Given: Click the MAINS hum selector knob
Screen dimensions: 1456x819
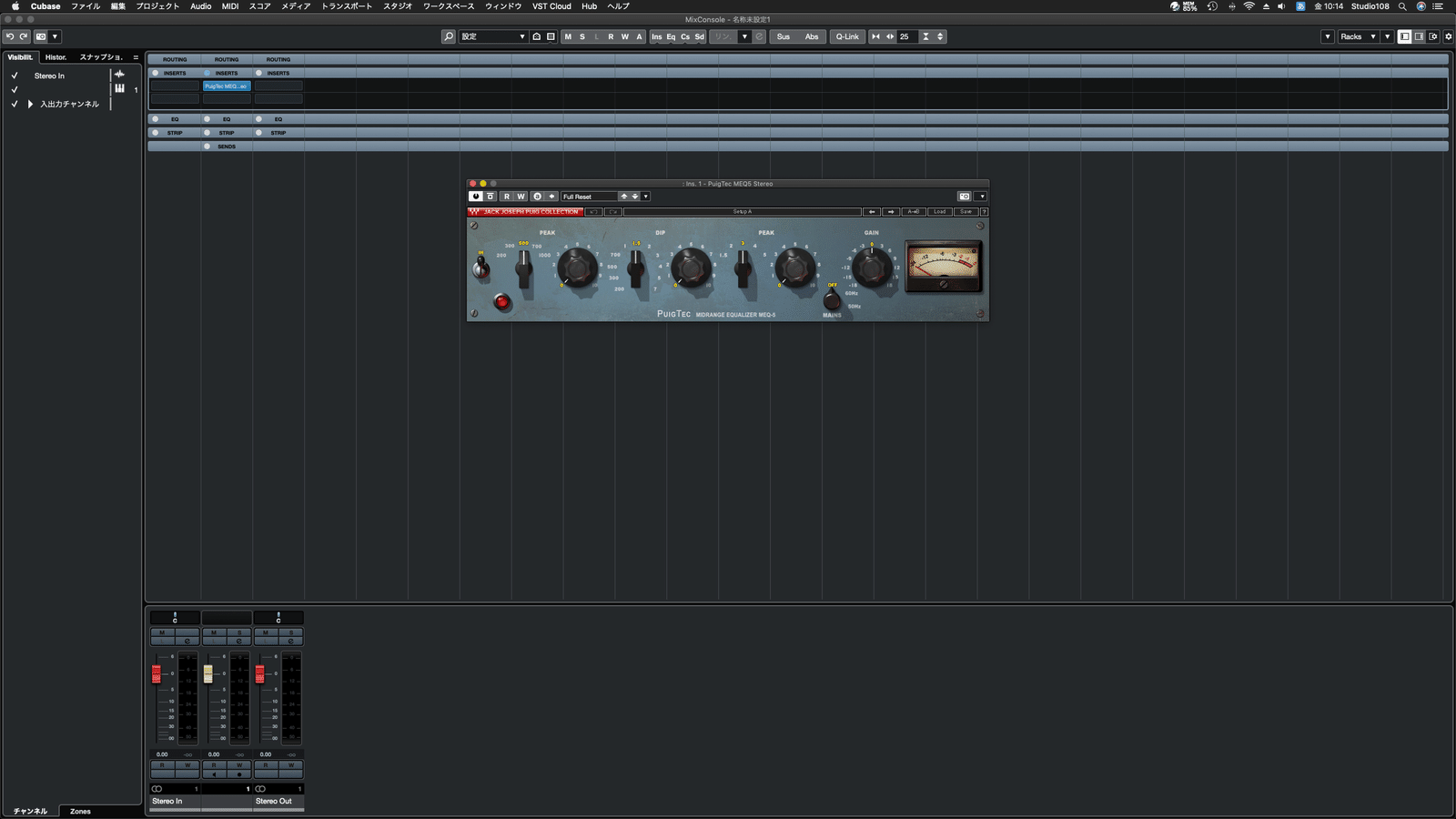Looking at the screenshot, I should point(832,300).
